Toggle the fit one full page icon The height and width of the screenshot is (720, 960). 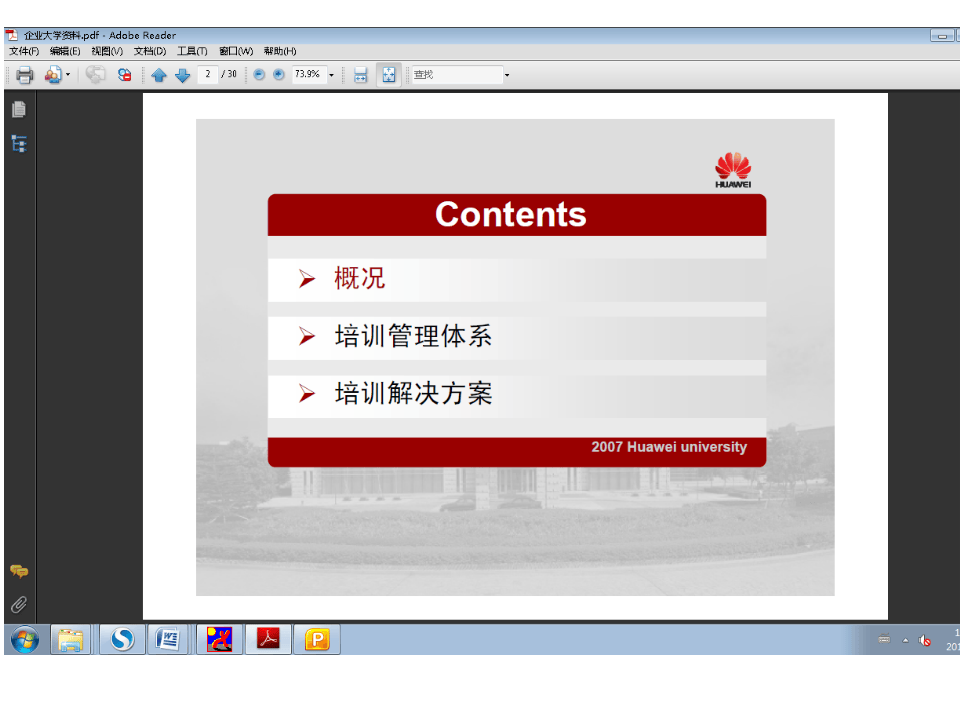click(x=389, y=75)
